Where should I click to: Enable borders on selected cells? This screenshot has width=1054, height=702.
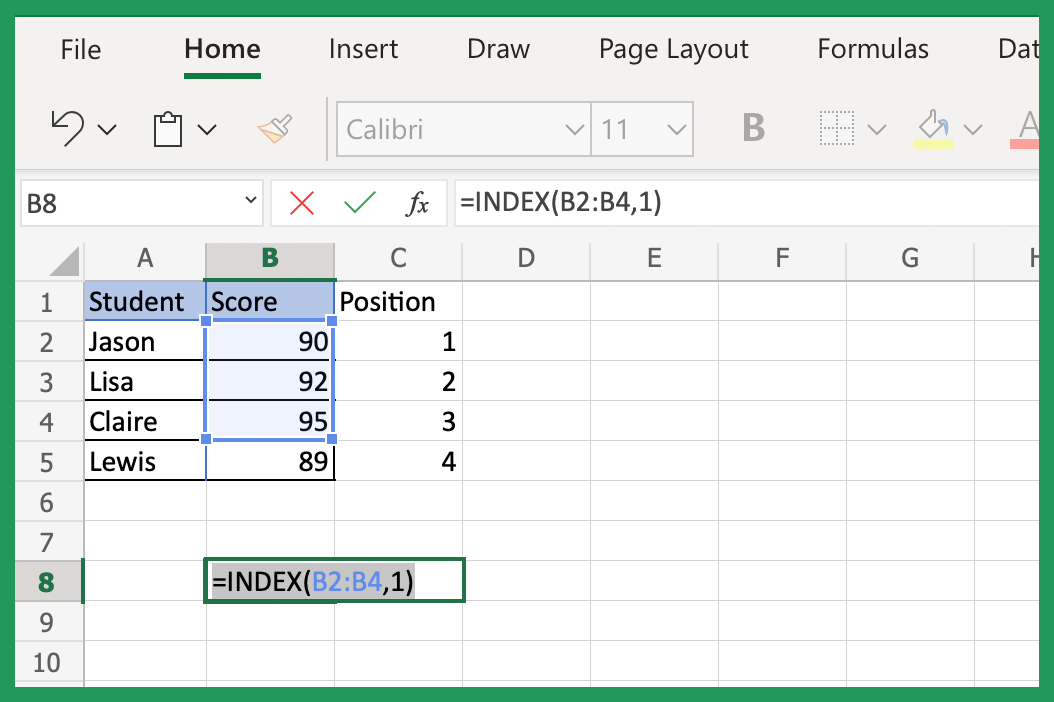coord(839,128)
